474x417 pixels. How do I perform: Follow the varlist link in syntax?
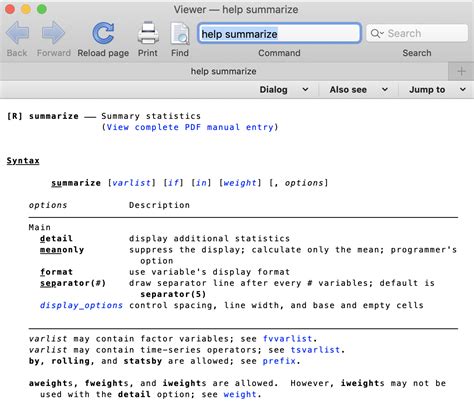click(x=132, y=183)
